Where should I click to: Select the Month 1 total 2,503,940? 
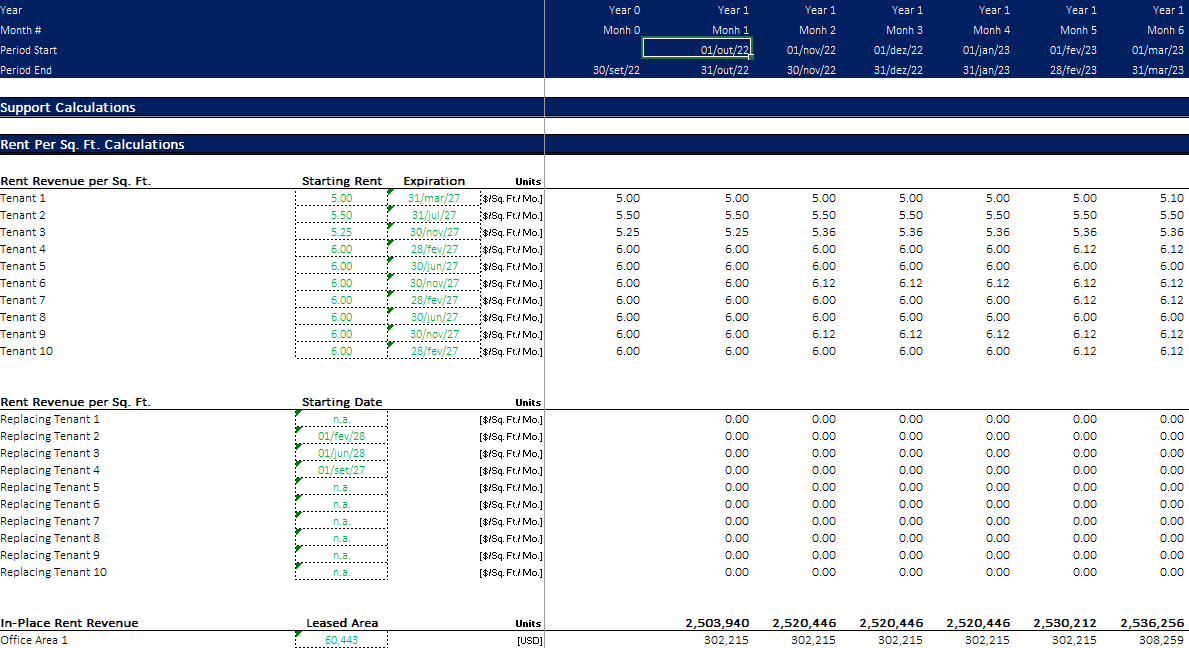click(717, 623)
